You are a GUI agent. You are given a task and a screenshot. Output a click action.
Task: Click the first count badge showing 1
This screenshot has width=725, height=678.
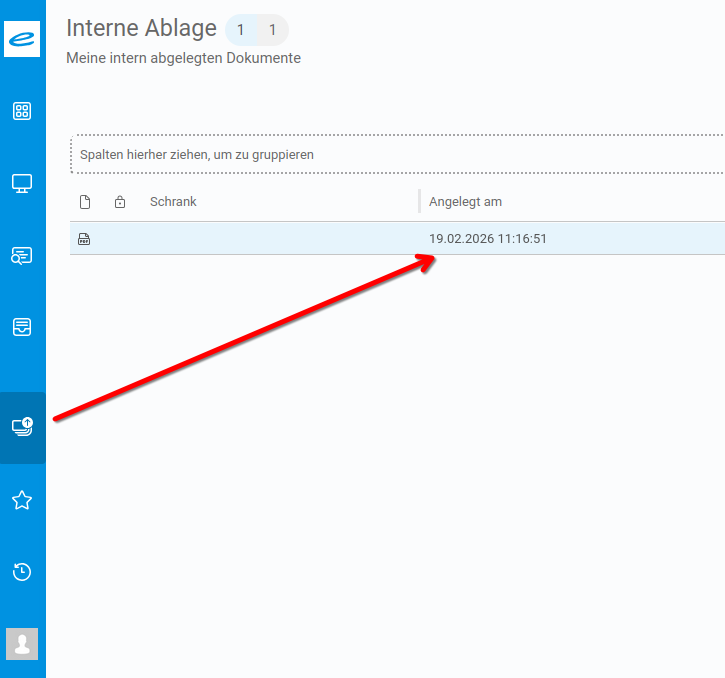[x=241, y=30]
